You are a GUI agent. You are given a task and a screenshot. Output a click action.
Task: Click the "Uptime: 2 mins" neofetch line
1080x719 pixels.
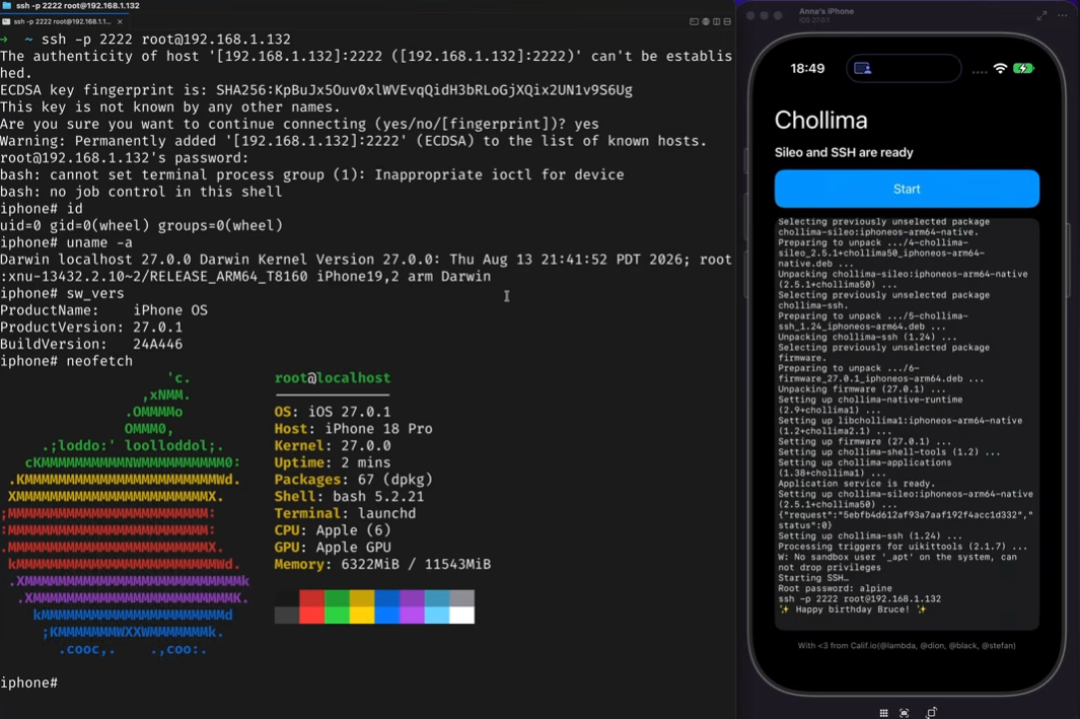click(333, 463)
